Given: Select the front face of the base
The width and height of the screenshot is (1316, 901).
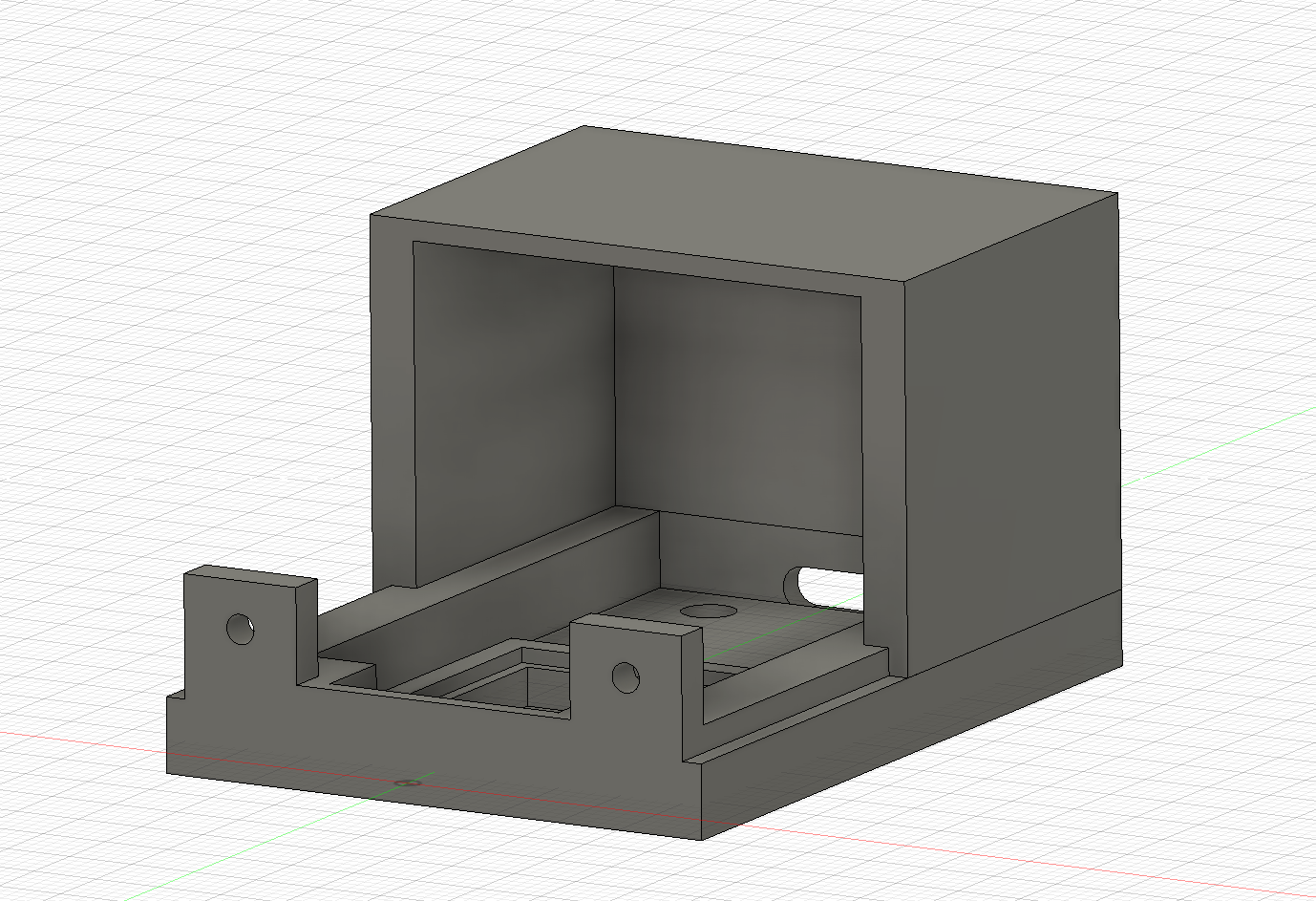Looking at the screenshot, I should pos(435,769).
